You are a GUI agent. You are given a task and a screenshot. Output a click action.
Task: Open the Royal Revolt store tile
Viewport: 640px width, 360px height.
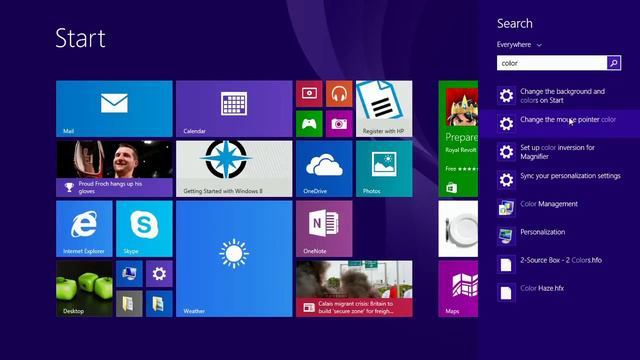[458, 139]
